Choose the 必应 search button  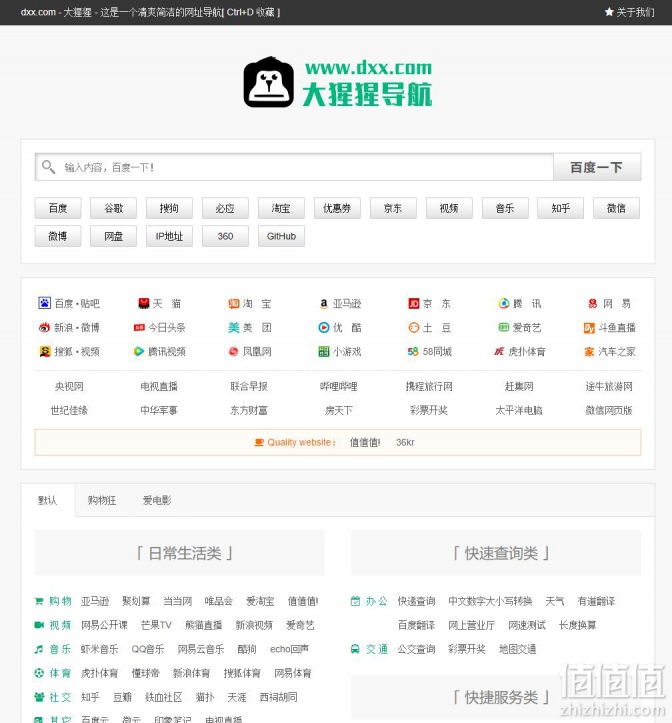pos(225,208)
